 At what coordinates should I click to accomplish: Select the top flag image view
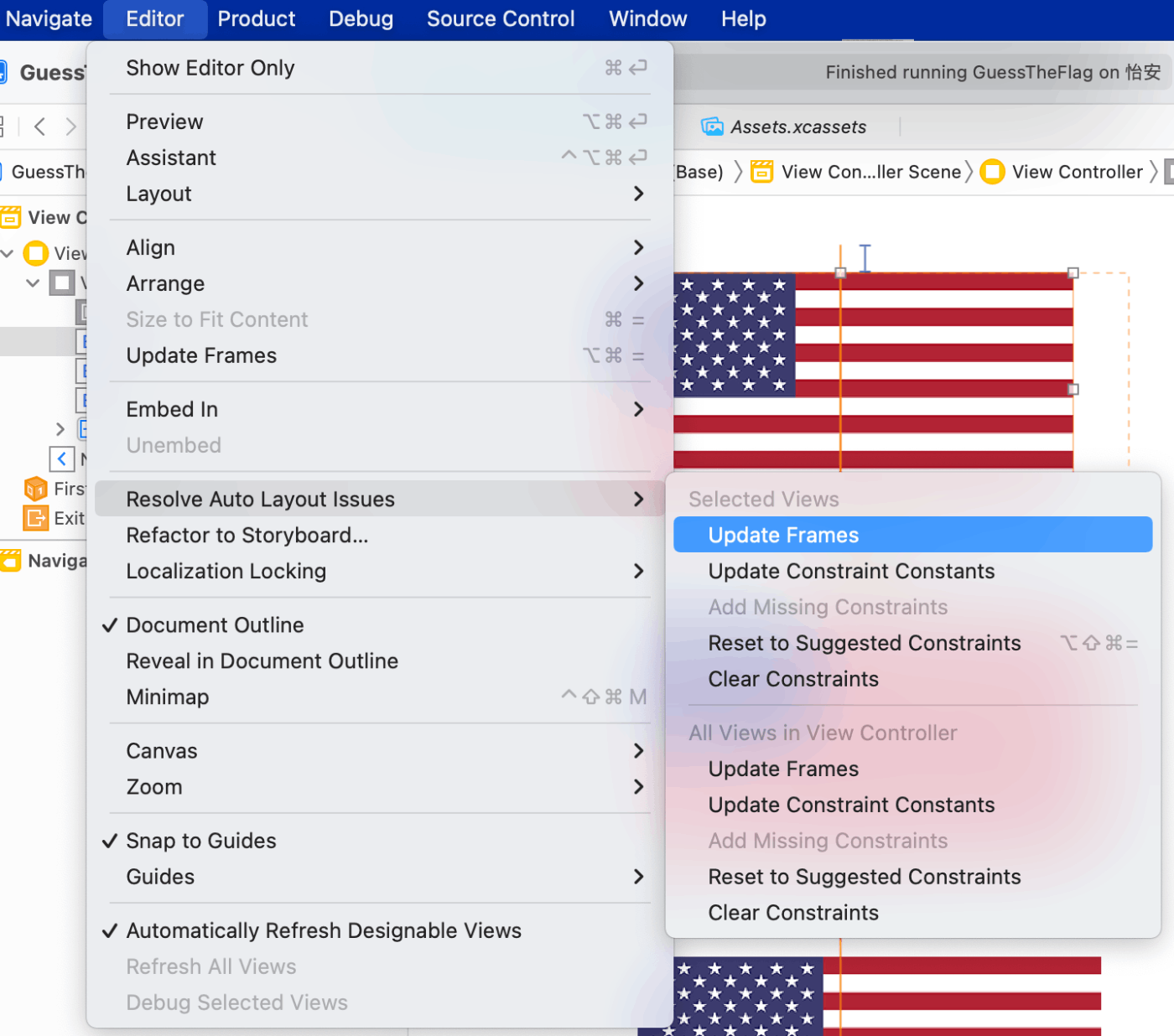pyautogui.click(x=873, y=371)
